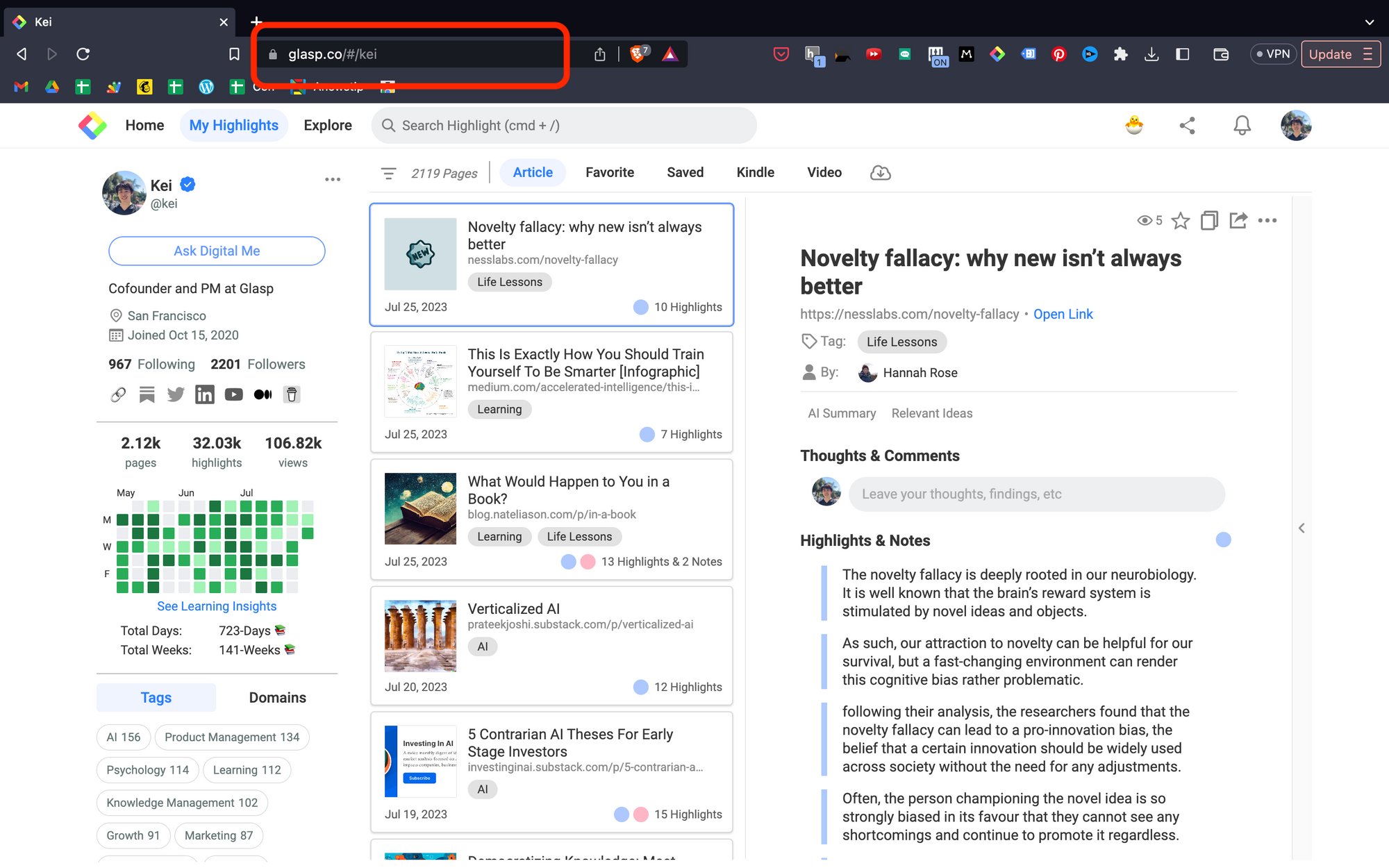Click the Search Highlight field
Screen dimensions: 1389x868
pyautogui.click(x=564, y=126)
